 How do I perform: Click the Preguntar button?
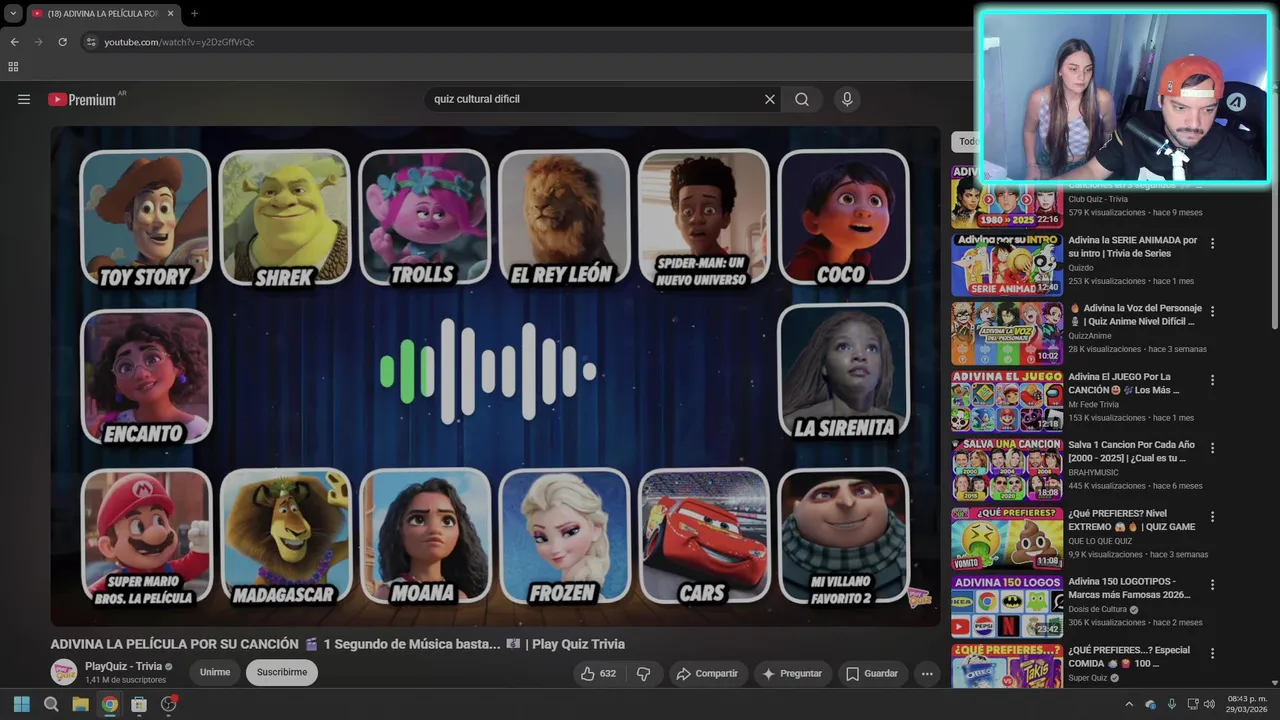click(791, 674)
